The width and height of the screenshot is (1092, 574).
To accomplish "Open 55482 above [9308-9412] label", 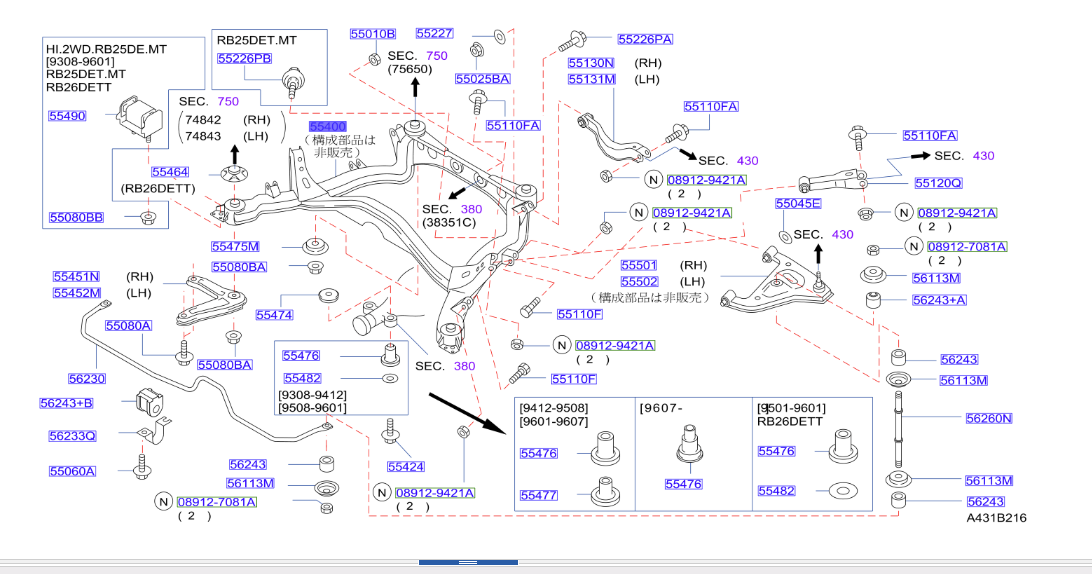I will click(x=302, y=378).
